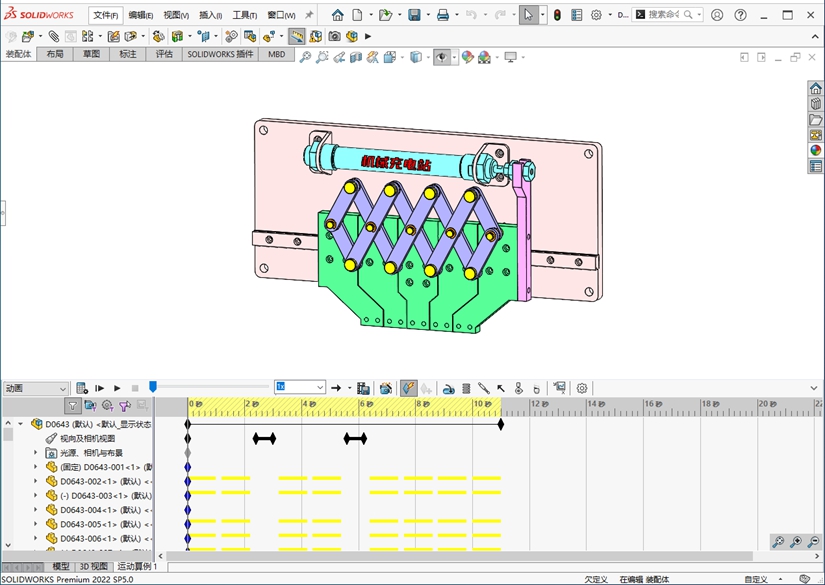The width and height of the screenshot is (825, 585).
Task: Toggle the timeline filter funnel button
Action: pos(73,406)
